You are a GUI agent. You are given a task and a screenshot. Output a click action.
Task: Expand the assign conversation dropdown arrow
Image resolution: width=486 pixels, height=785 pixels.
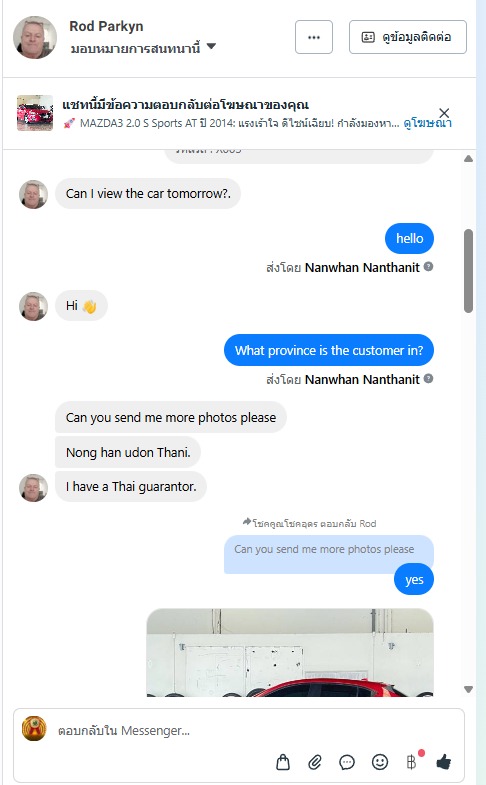211,46
